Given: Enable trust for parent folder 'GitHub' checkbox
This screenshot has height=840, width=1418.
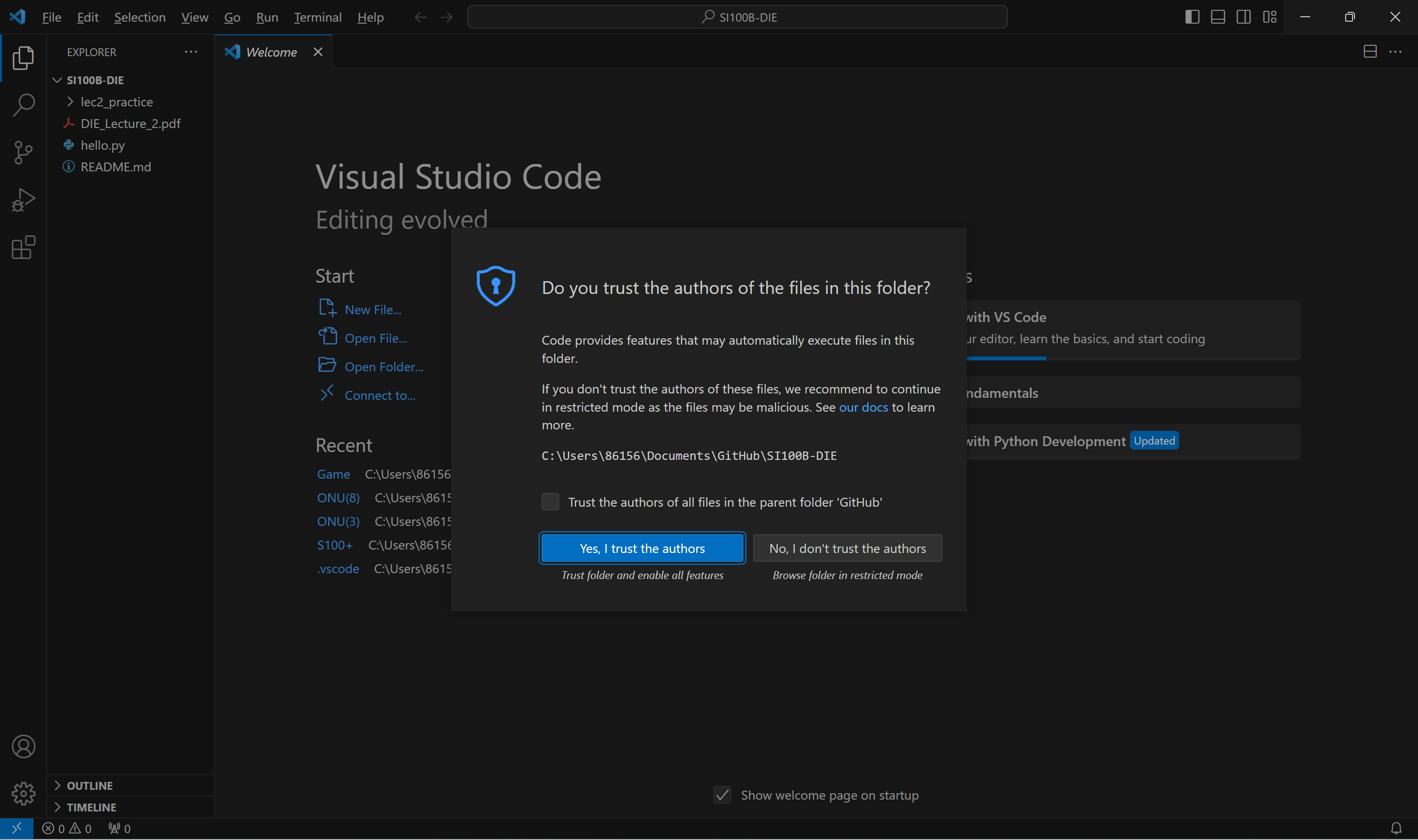Looking at the screenshot, I should coord(550,502).
